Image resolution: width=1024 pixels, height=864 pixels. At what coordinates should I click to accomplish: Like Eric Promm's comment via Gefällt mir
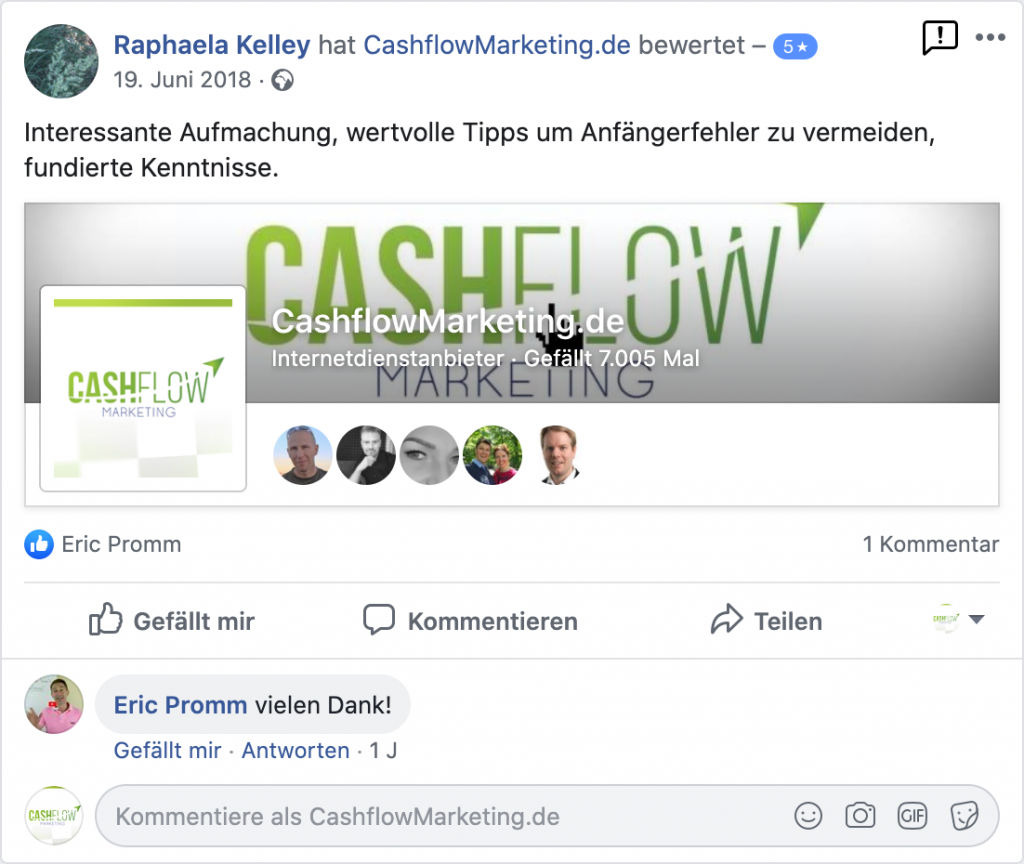(167, 750)
